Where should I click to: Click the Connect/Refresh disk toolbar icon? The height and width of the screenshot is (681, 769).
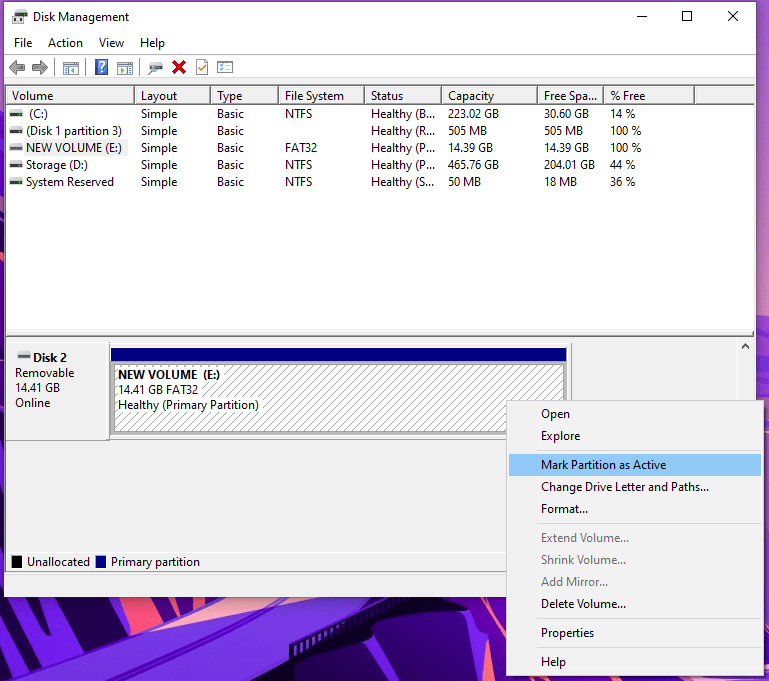click(x=155, y=68)
